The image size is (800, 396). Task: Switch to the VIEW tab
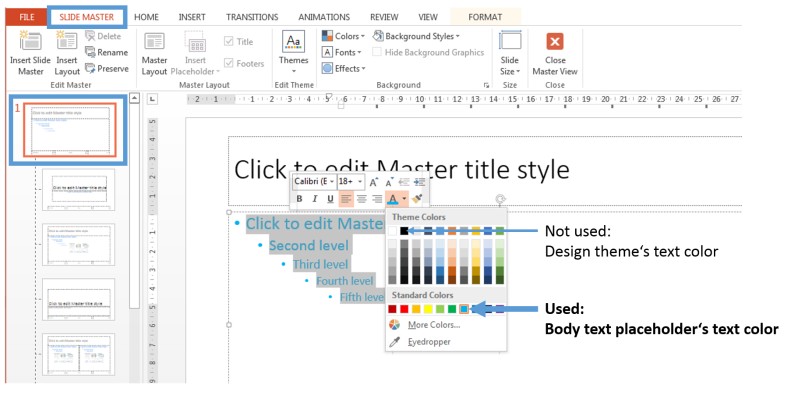pos(428,17)
